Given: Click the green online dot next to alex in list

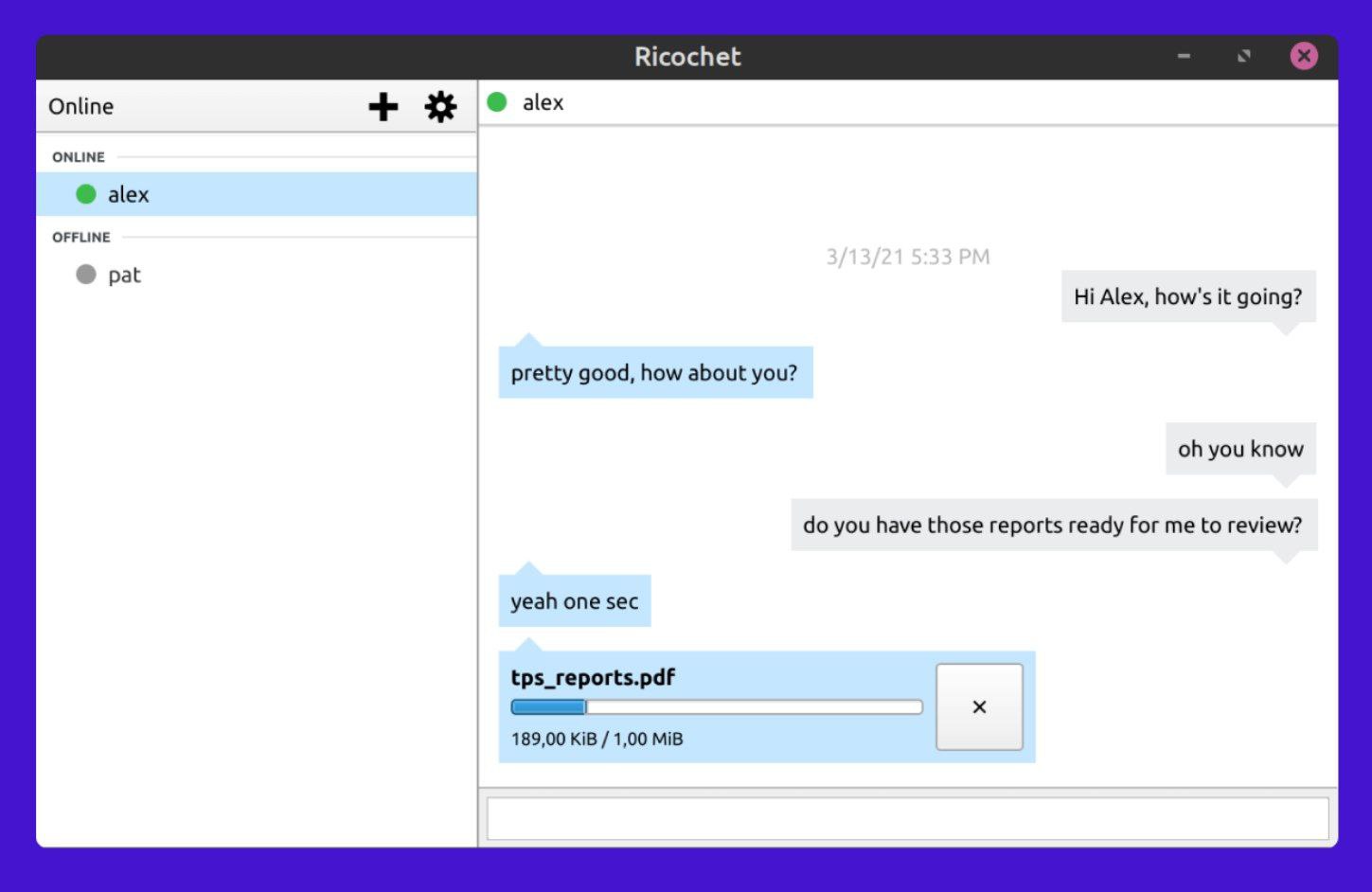Looking at the screenshot, I should click(x=86, y=194).
